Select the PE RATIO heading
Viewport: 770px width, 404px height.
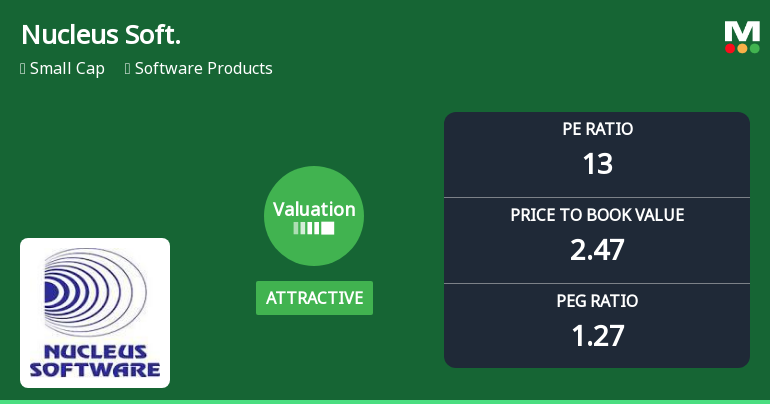(x=597, y=129)
